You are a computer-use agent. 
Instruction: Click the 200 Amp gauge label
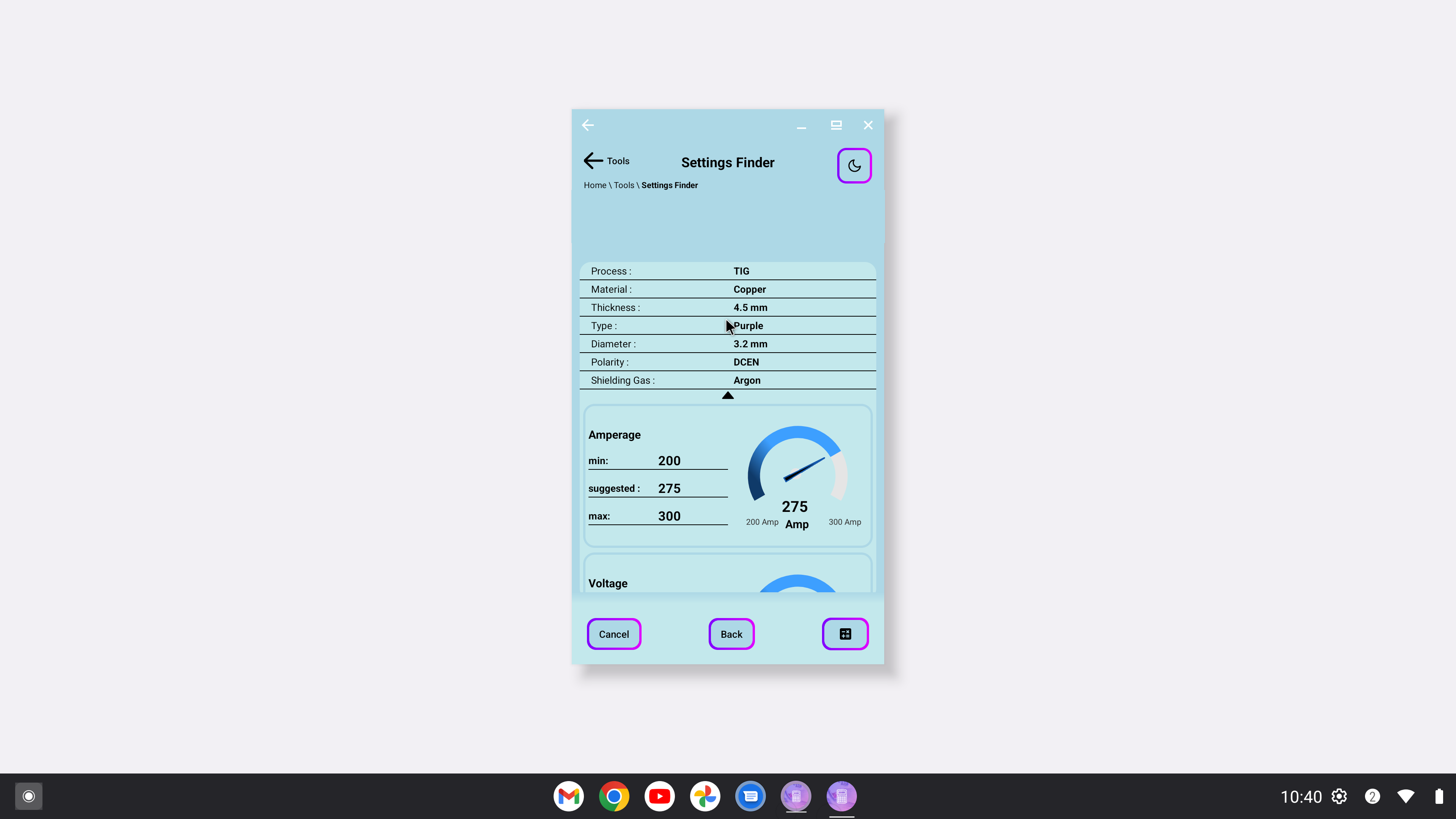[762, 522]
